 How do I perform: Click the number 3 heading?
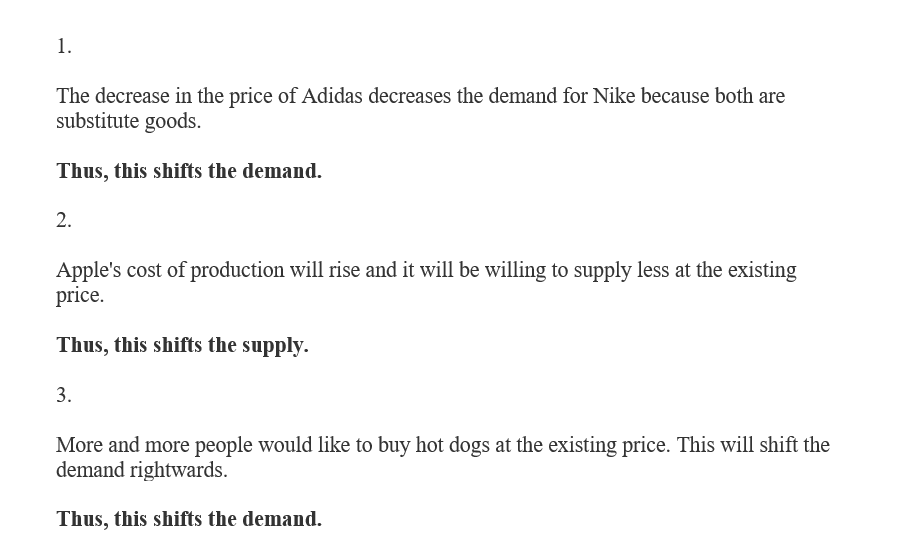tap(64, 395)
